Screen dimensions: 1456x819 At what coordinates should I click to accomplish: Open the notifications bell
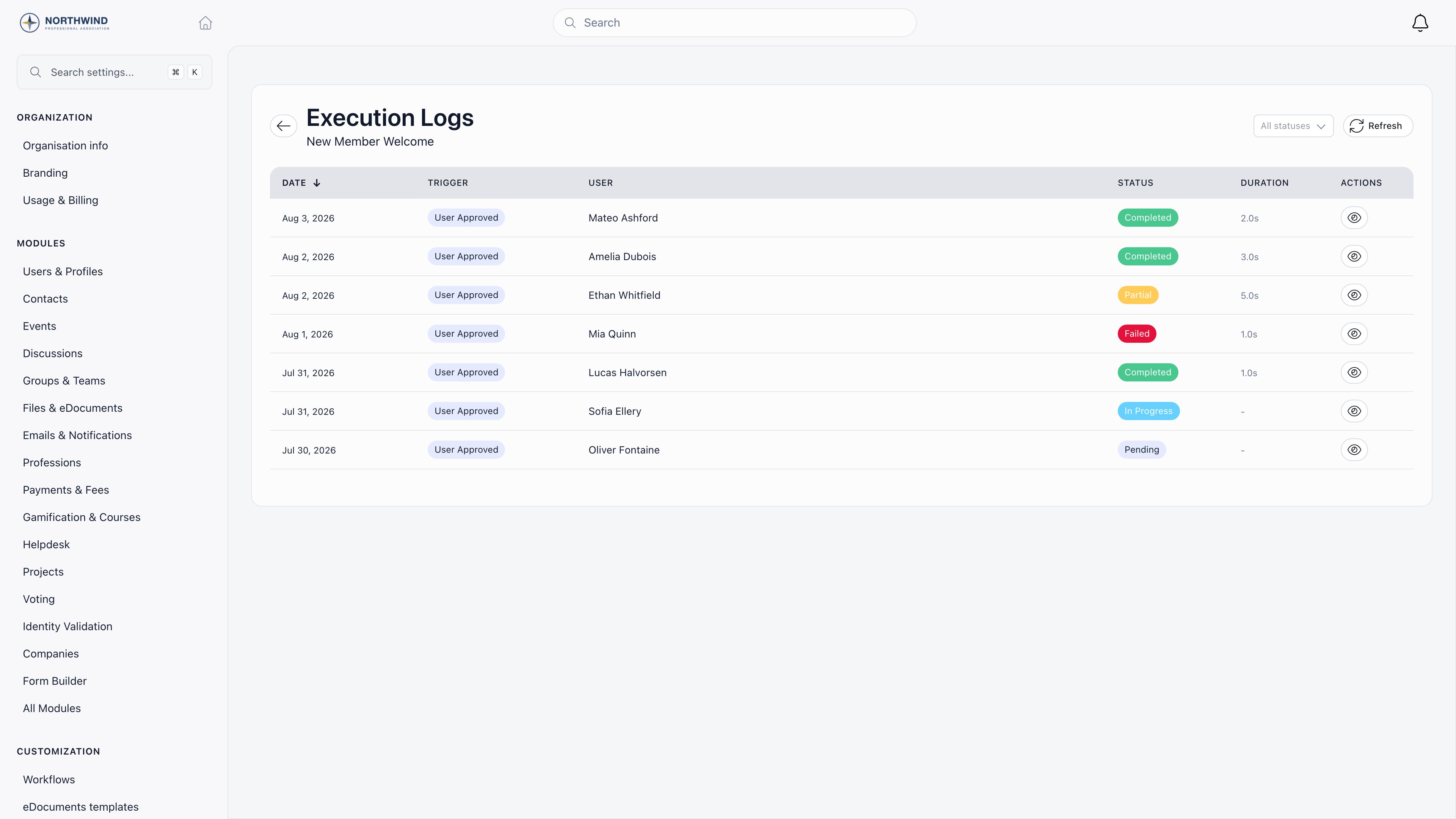[x=1420, y=23]
